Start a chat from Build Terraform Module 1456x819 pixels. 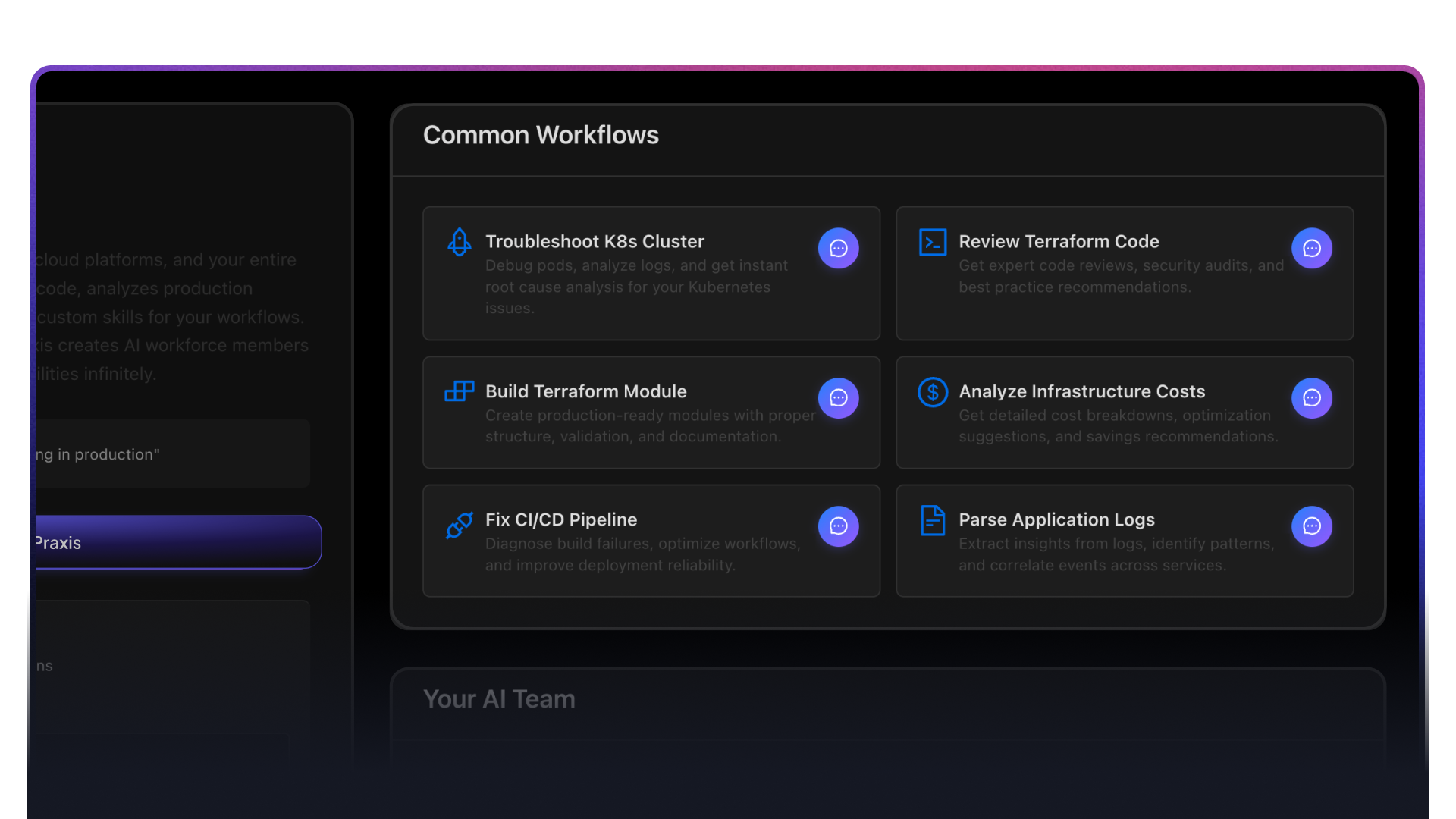(838, 397)
